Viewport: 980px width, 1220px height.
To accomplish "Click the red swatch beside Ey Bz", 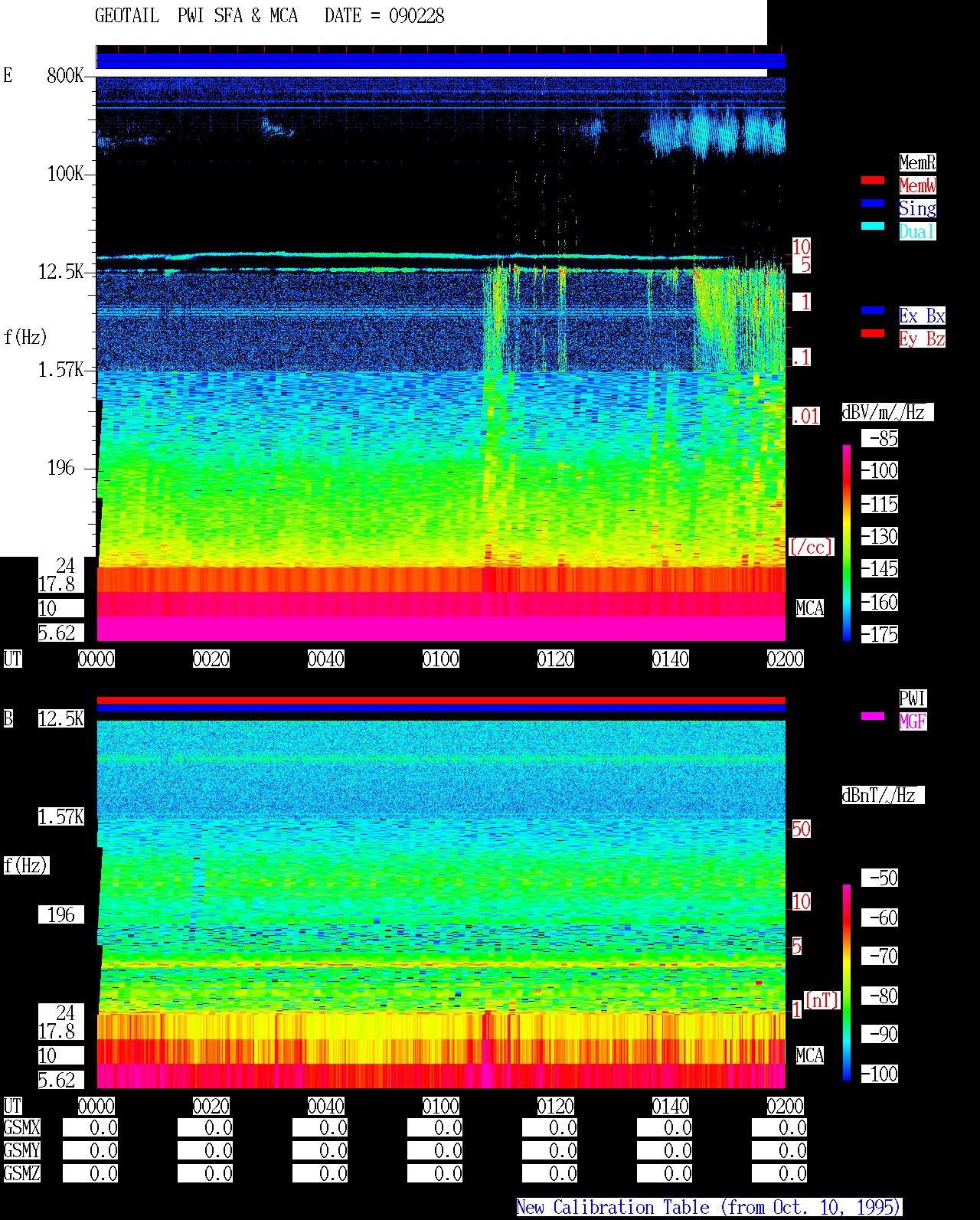I will (x=873, y=333).
